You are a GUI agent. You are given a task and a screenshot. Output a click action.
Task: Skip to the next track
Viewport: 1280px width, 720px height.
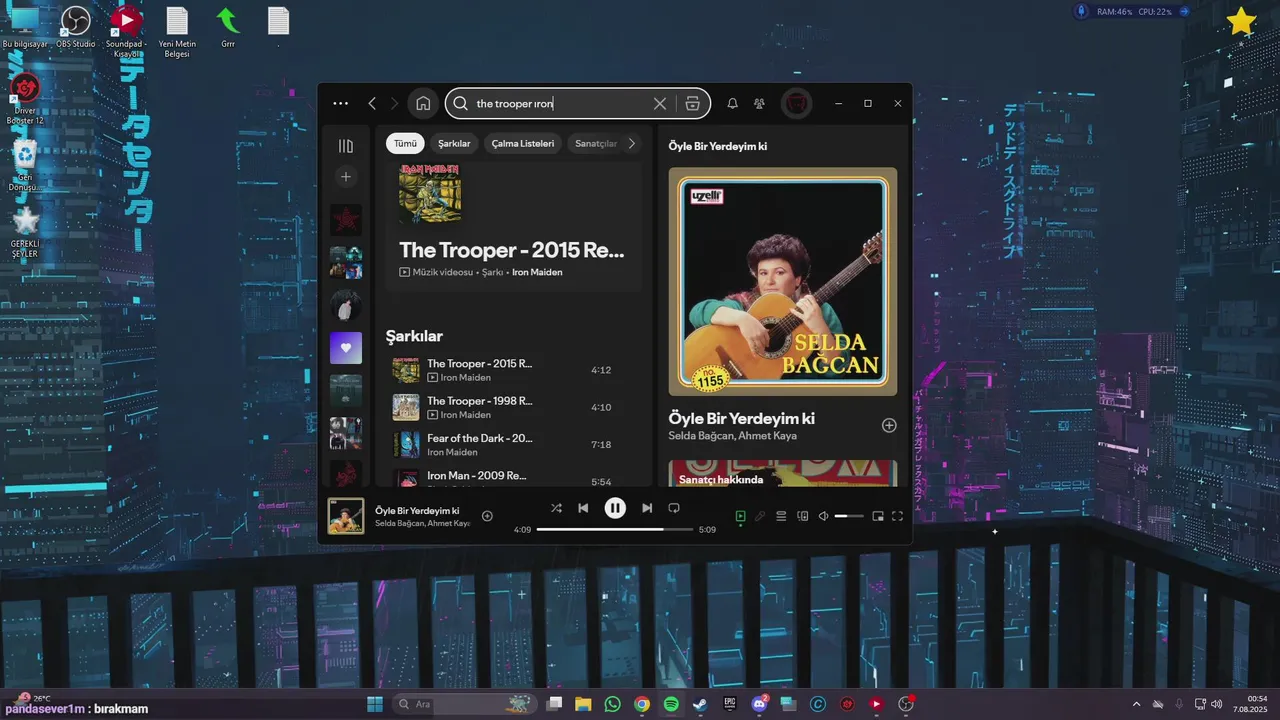(x=647, y=508)
